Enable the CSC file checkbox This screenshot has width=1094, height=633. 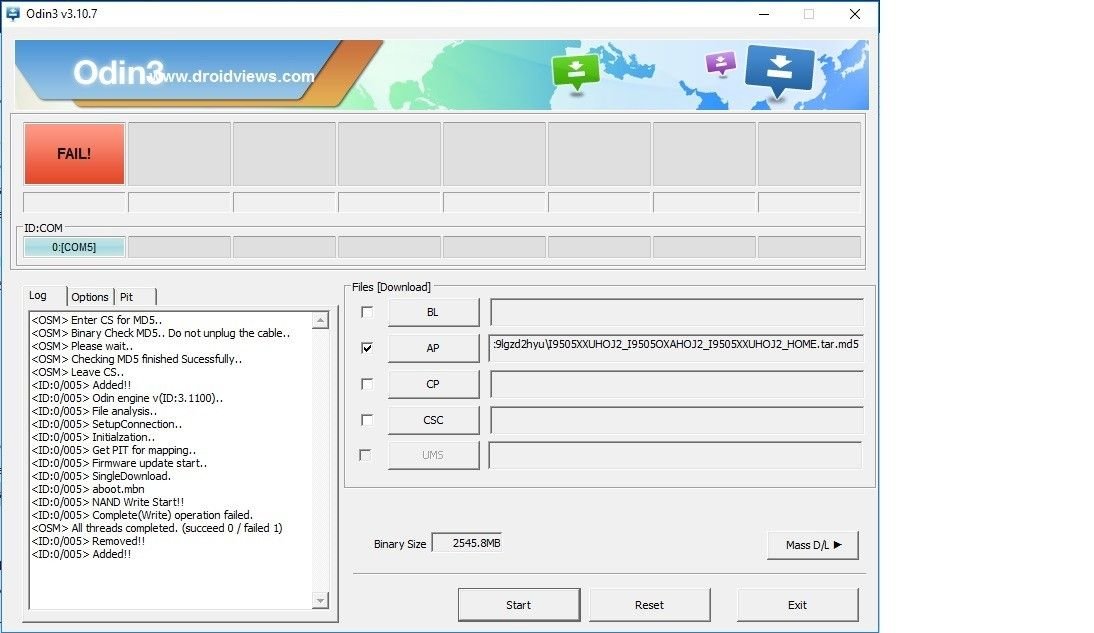click(367, 419)
